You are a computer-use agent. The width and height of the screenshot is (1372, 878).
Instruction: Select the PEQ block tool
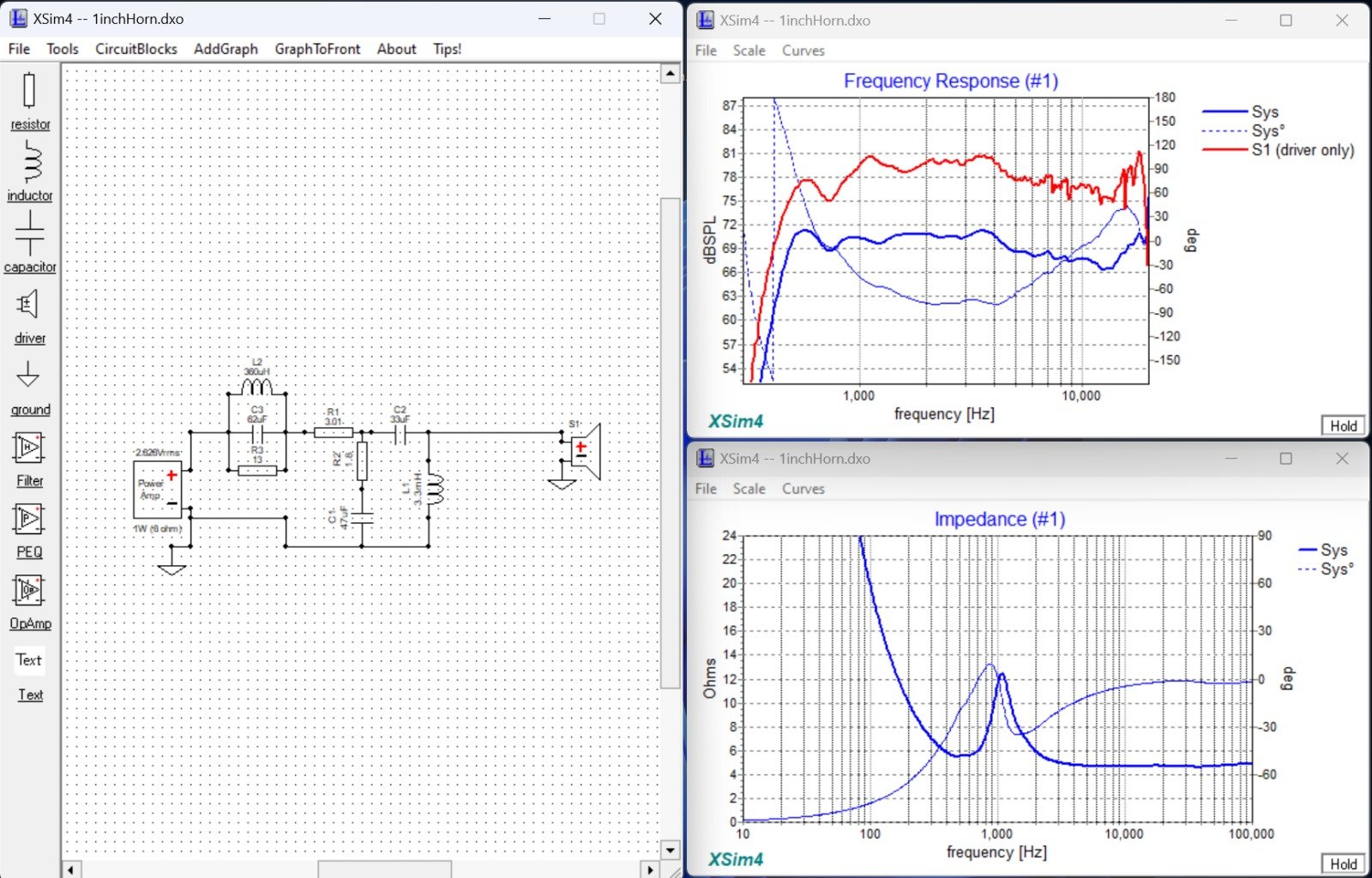point(29,531)
